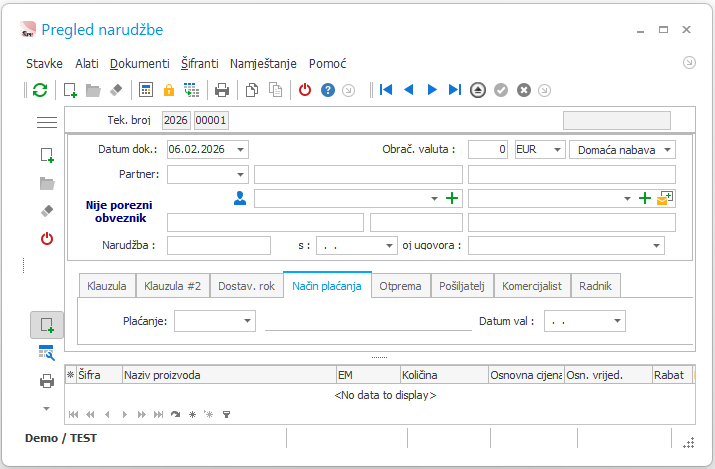715x469 pixels.
Task: Click the calculator icon in toolbar
Action: click(146, 90)
